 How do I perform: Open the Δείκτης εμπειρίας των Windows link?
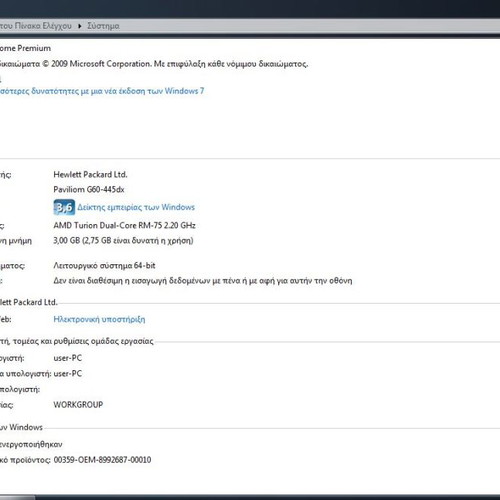(136, 207)
